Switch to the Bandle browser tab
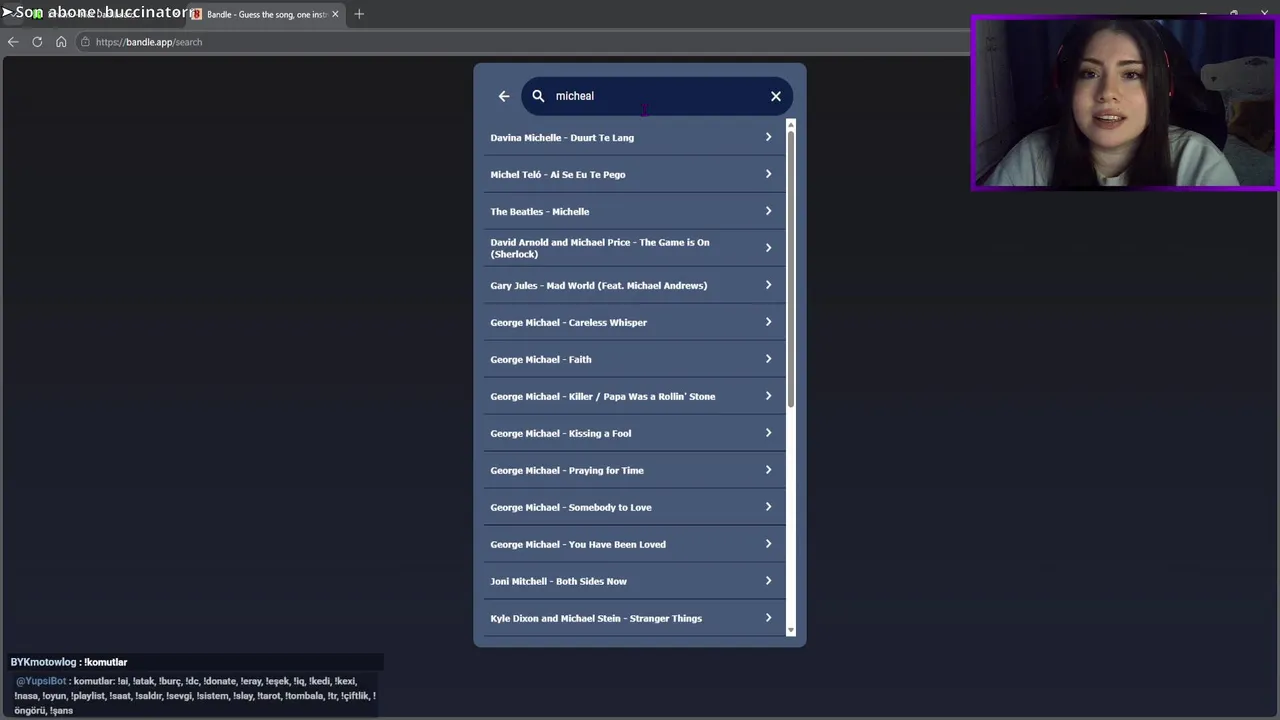This screenshot has width=1280, height=720. (265, 14)
